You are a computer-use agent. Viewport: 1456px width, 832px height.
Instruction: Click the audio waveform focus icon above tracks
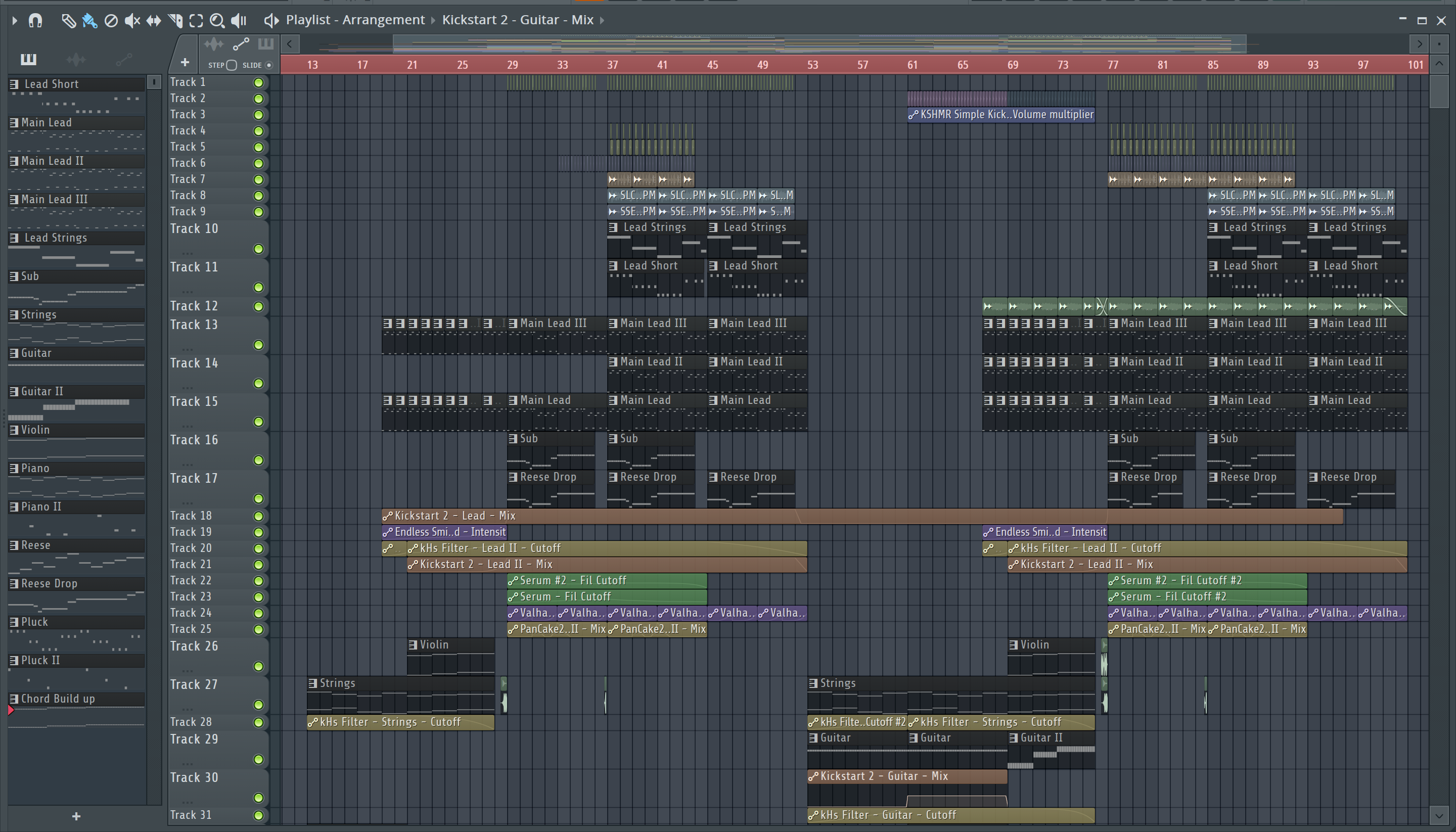pyautogui.click(x=214, y=44)
